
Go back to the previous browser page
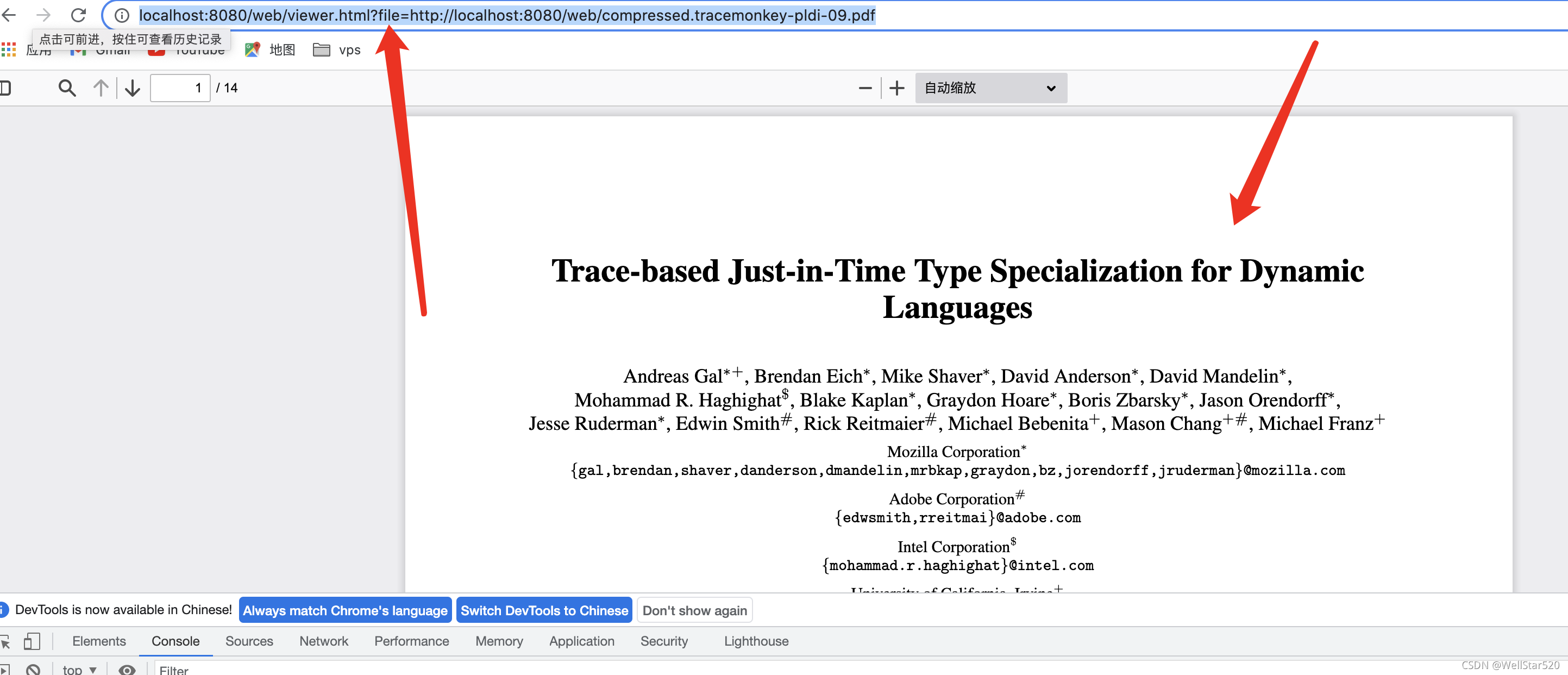[x=9, y=15]
